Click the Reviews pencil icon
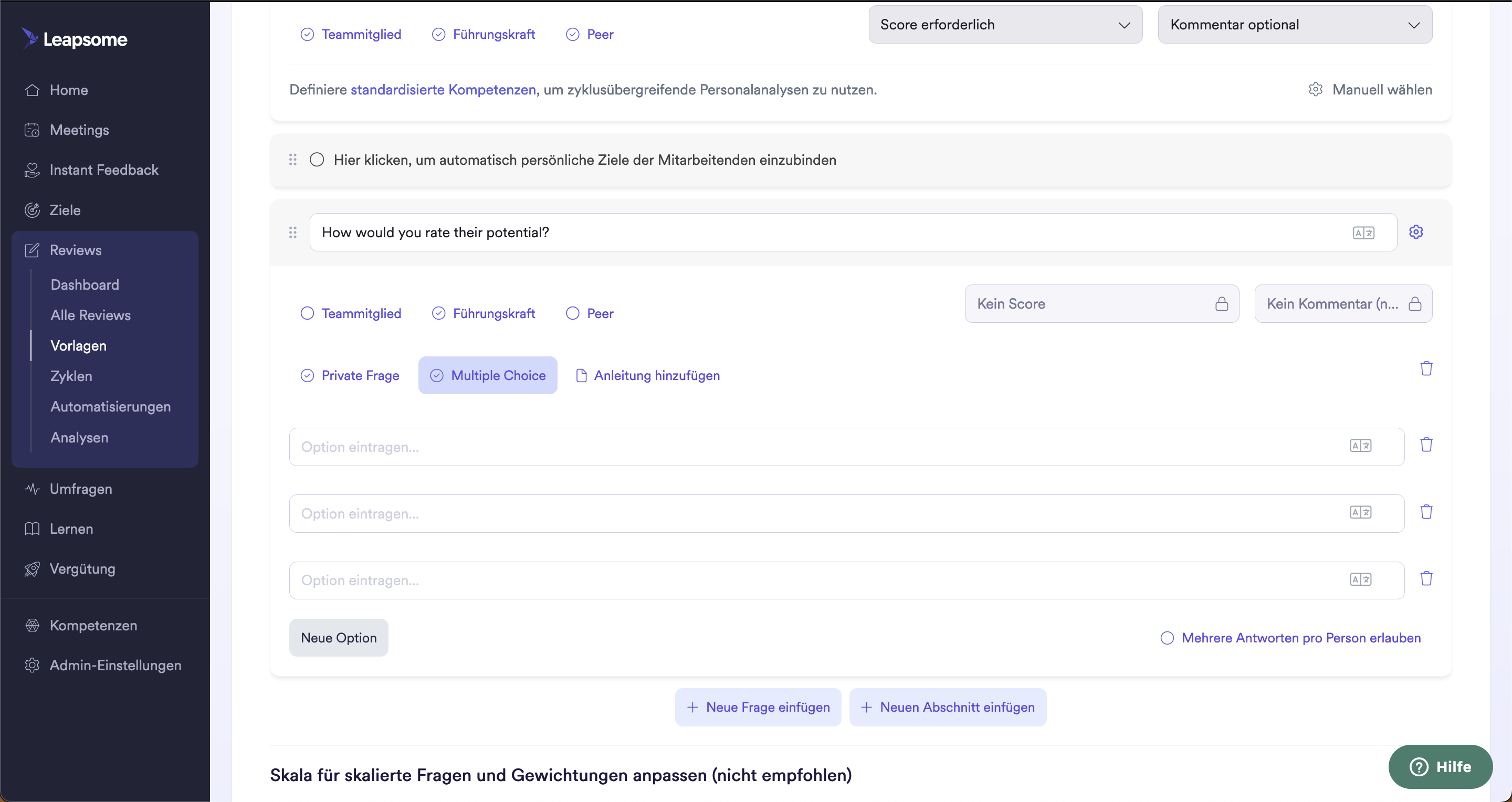 click(x=32, y=250)
